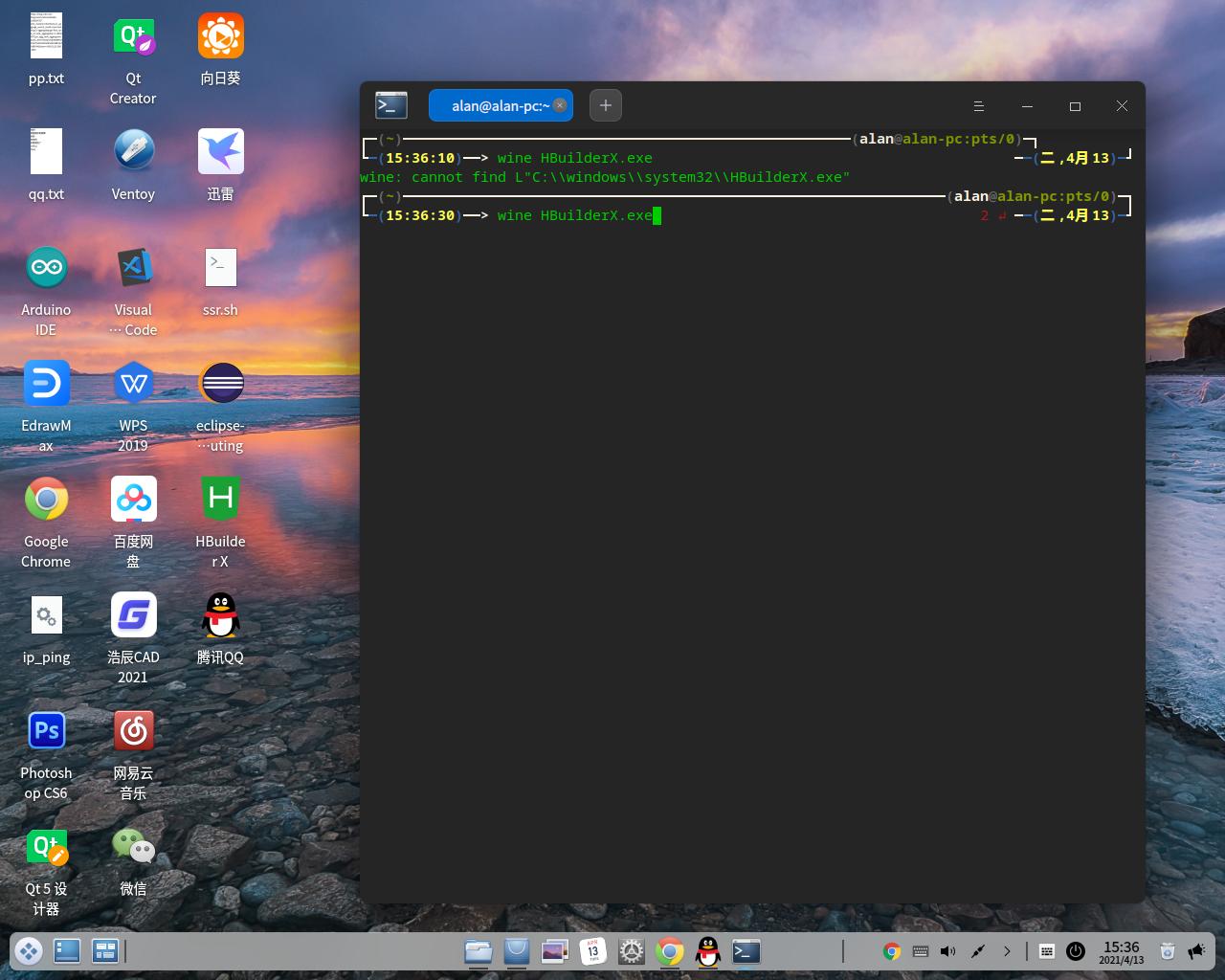Open the Trash in the dock
The width and height of the screenshot is (1225, 980).
tap(1167, 951)
